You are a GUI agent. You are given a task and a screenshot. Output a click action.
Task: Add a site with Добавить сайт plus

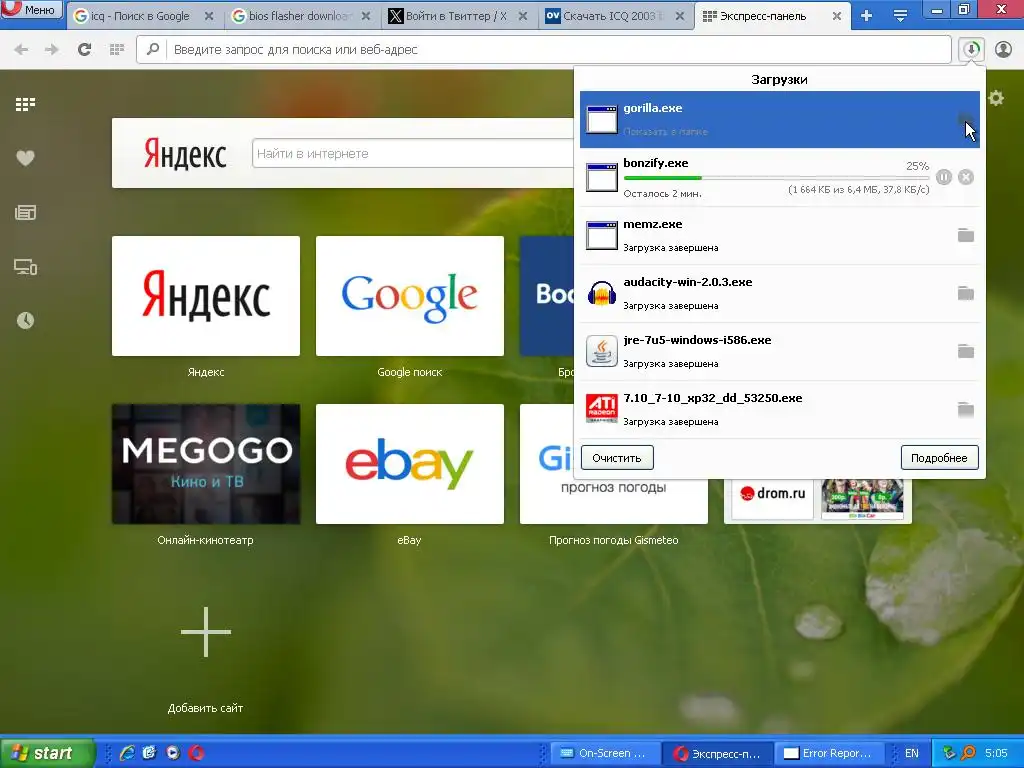click(x=206, y=632)
